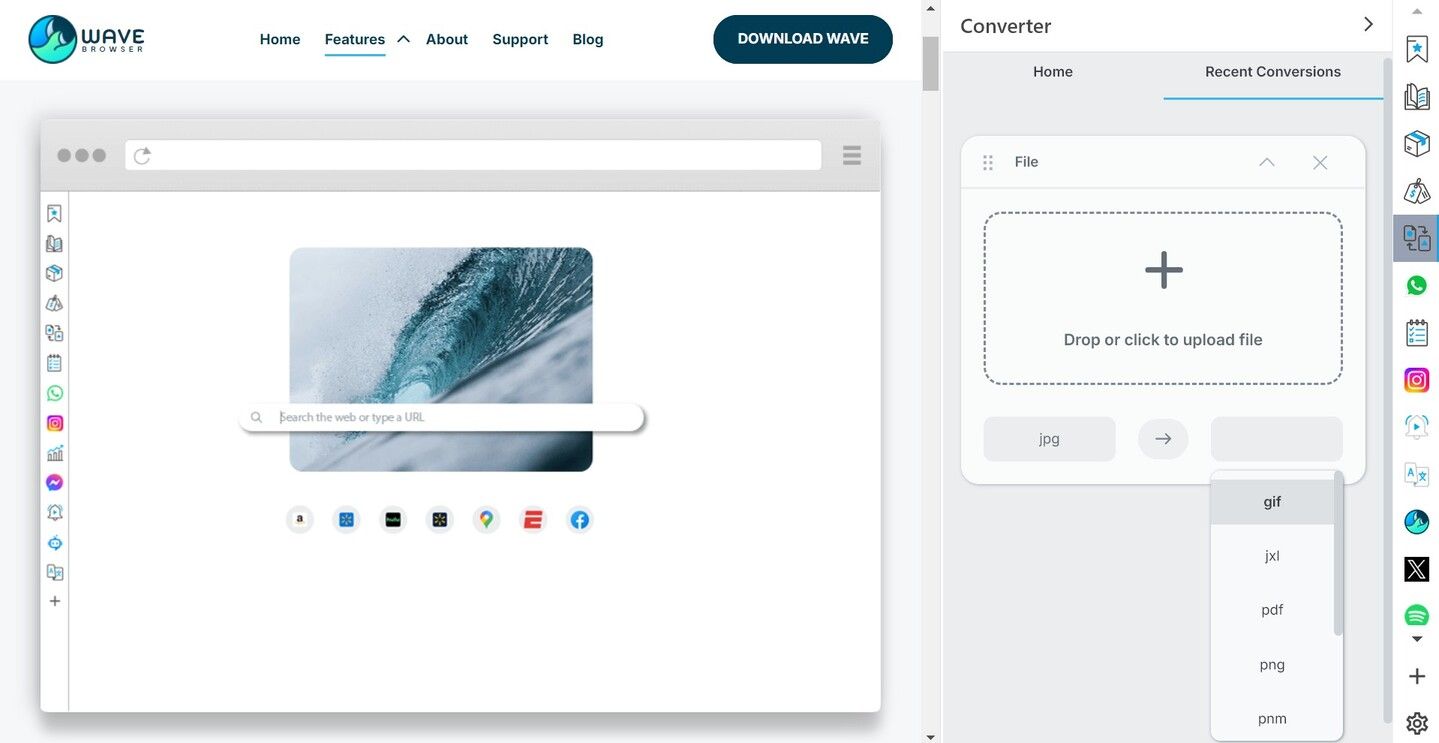Open WhatsApp in the right sidebar
This screenshot has width=1439, height=743.
(x=1416, y=286)
